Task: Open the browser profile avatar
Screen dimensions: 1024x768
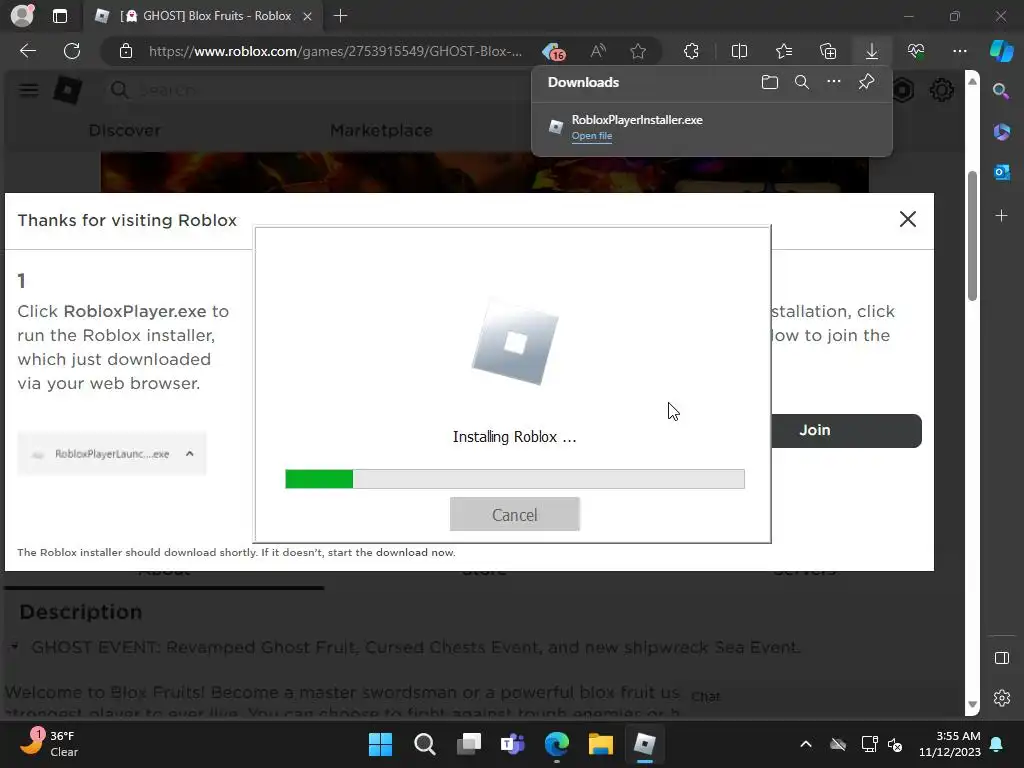Action: (22, 16)
